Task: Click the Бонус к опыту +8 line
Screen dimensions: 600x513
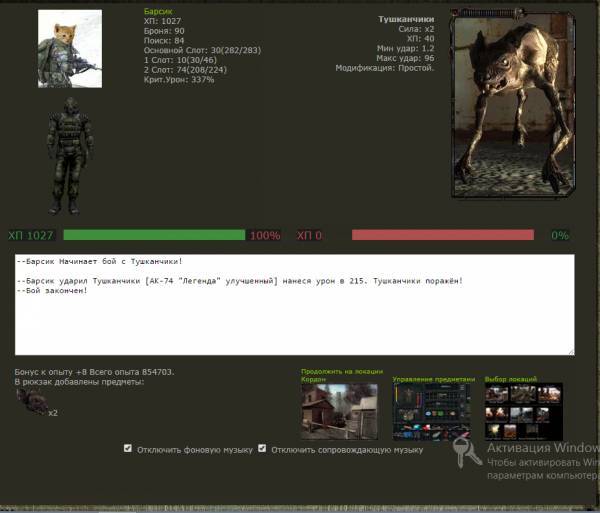Action: (x=94, y=372)
